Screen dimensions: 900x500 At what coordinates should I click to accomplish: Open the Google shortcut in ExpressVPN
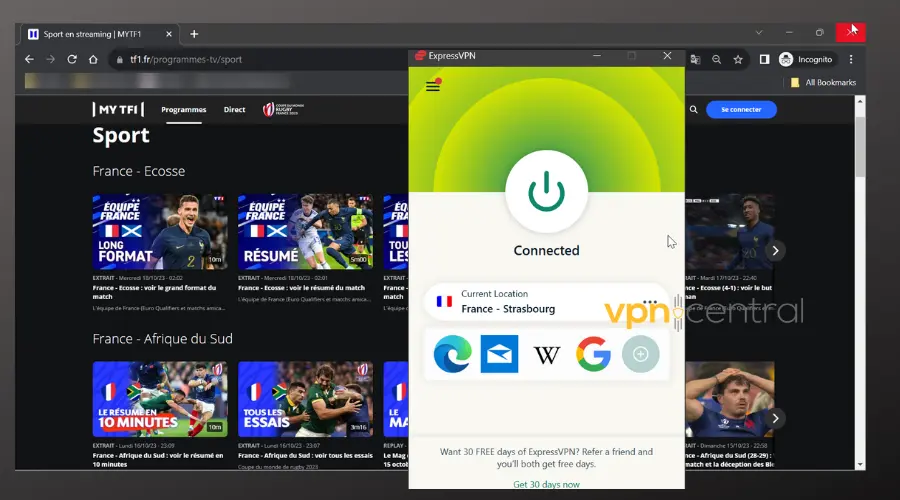[593, 354]
